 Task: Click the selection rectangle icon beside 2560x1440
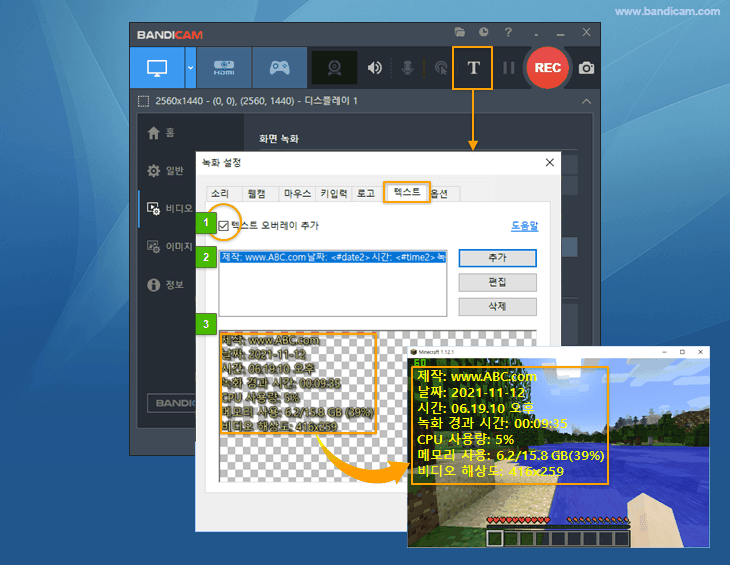(143, 101)
